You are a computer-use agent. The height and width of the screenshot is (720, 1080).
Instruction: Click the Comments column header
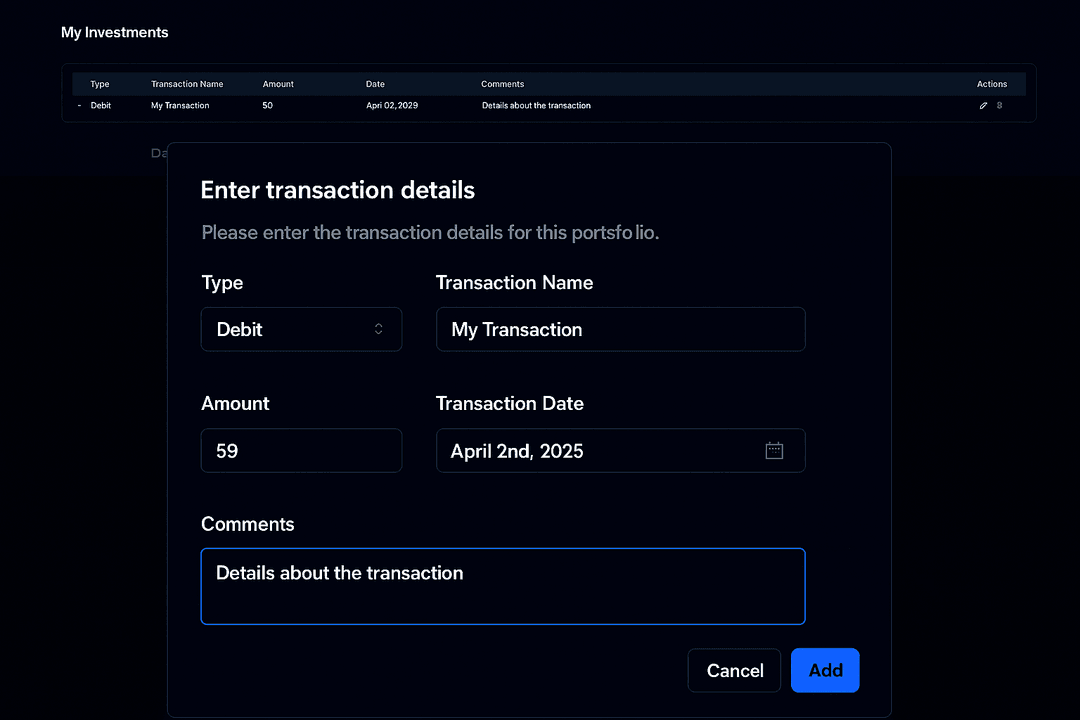point(503,84)
